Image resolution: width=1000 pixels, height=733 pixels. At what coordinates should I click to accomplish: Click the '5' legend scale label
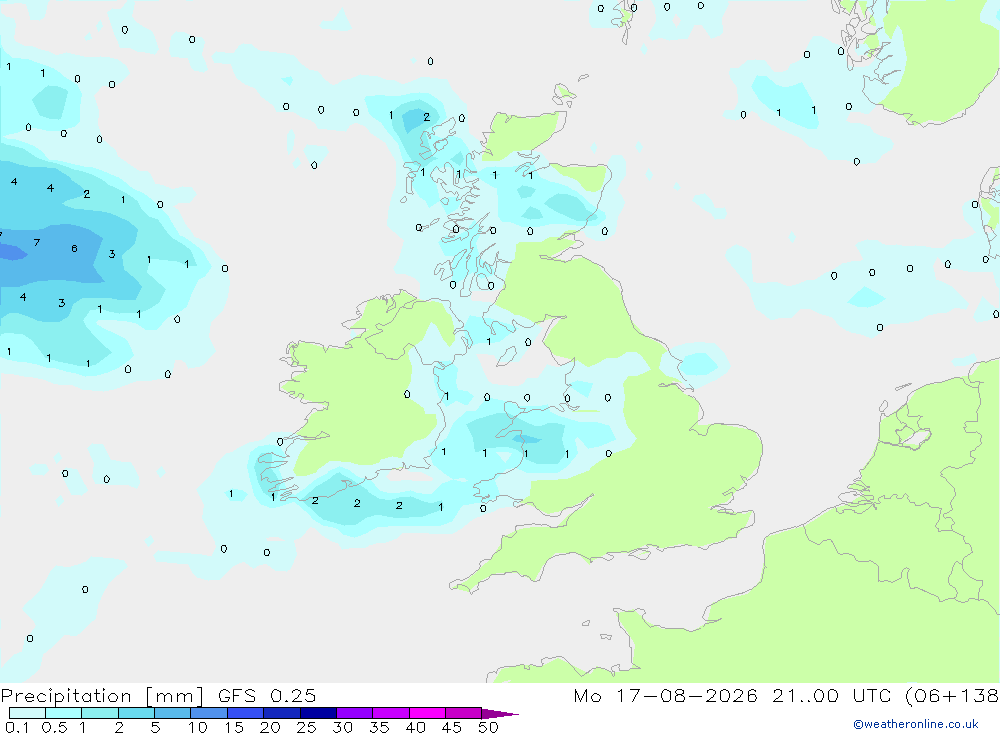click(x=155, y=727)
